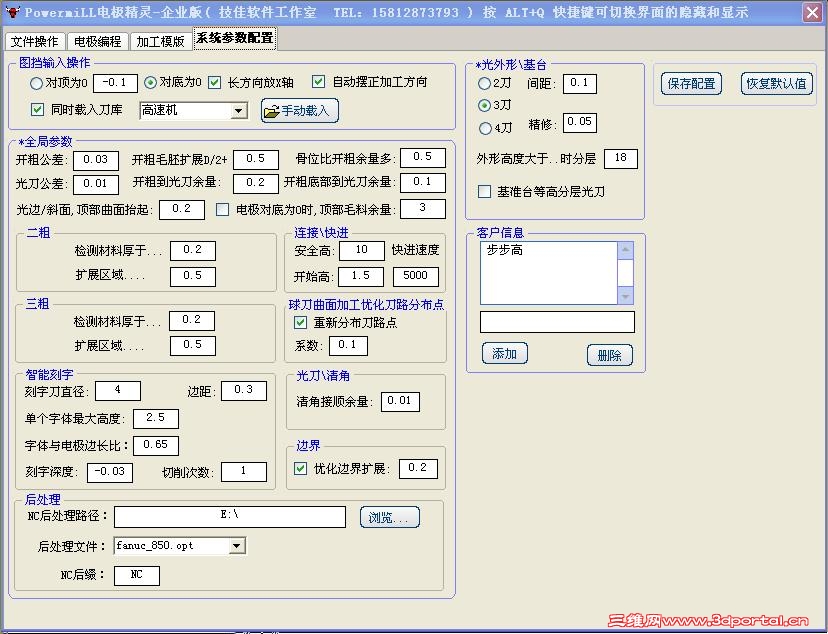Click the 优化边界扩展 value field
Viewport: 828px width, 634px height.
point(418,468)
